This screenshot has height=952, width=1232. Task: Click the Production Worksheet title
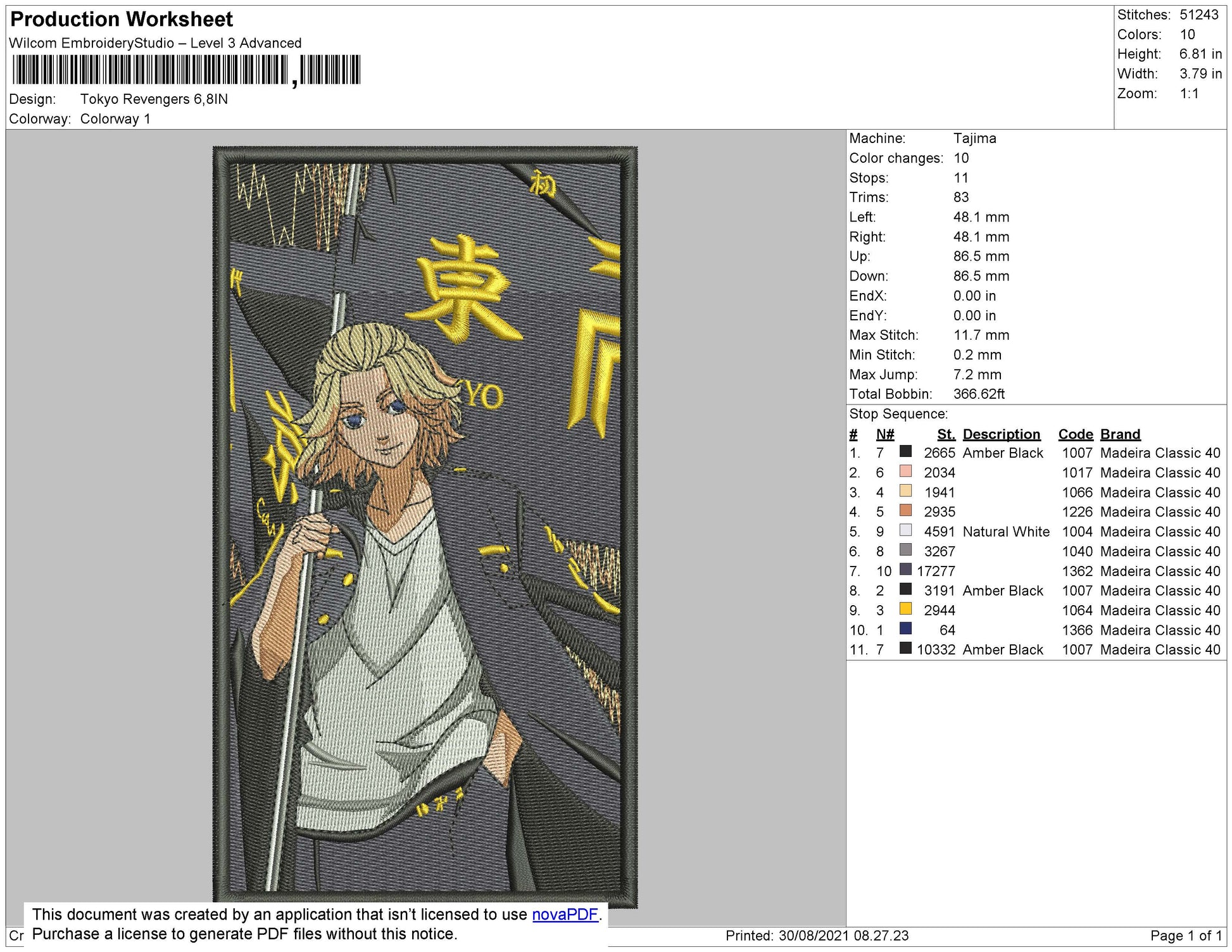122,20
